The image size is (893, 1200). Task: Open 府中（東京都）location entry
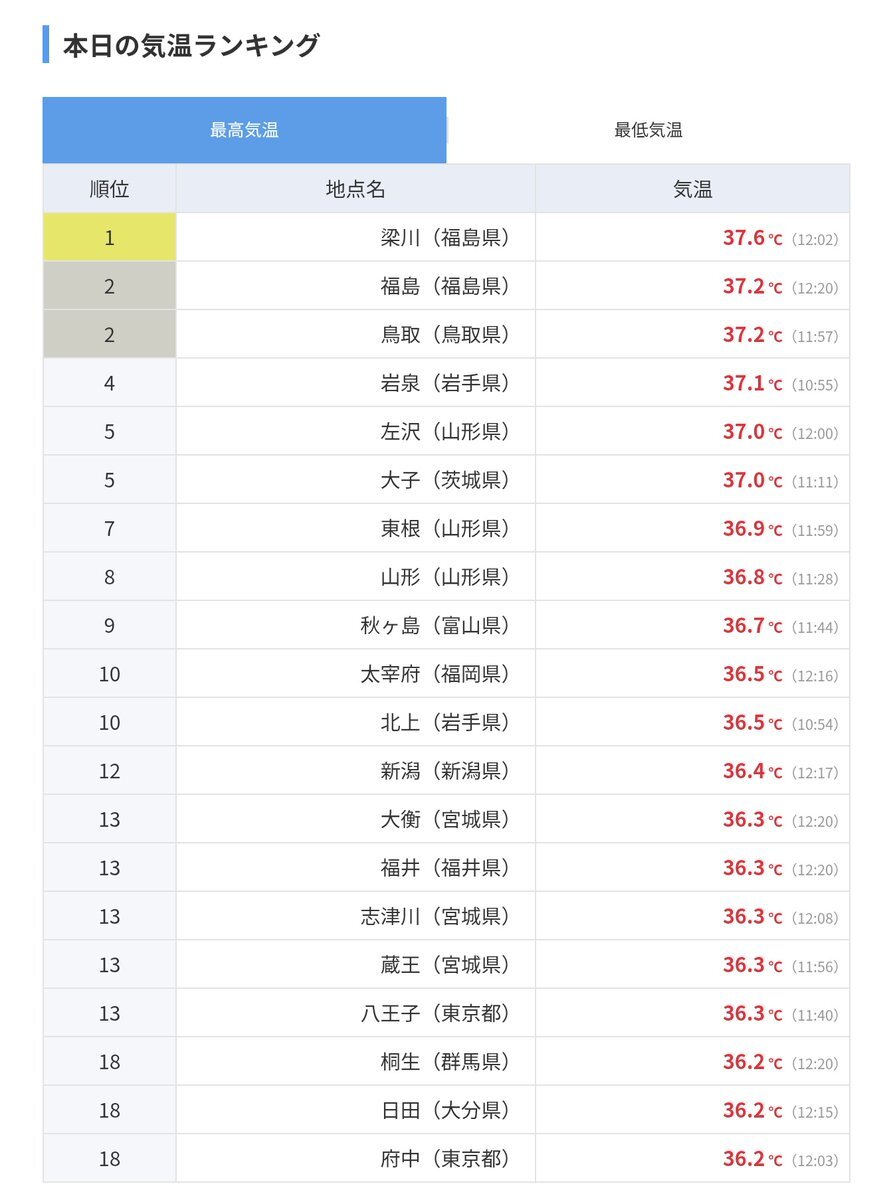[445, 1159]
